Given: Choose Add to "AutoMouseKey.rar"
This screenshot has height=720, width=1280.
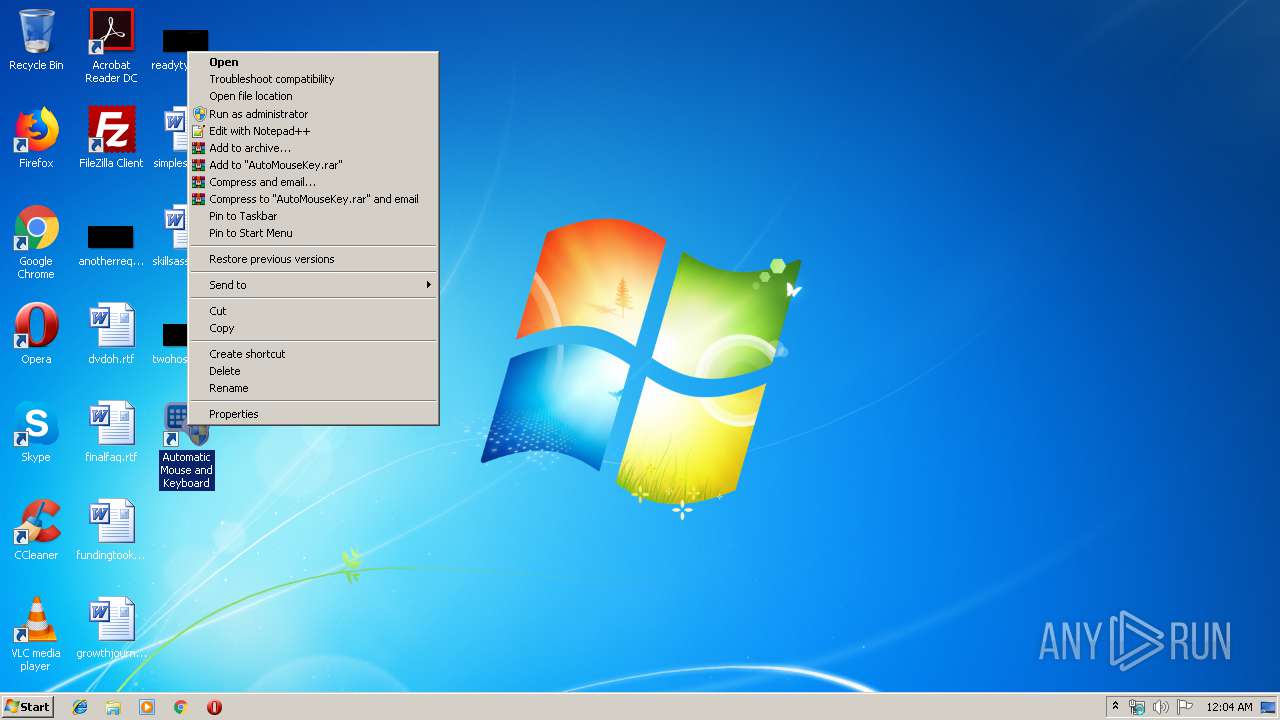Looking at the screenshot, I should (314, 165).
